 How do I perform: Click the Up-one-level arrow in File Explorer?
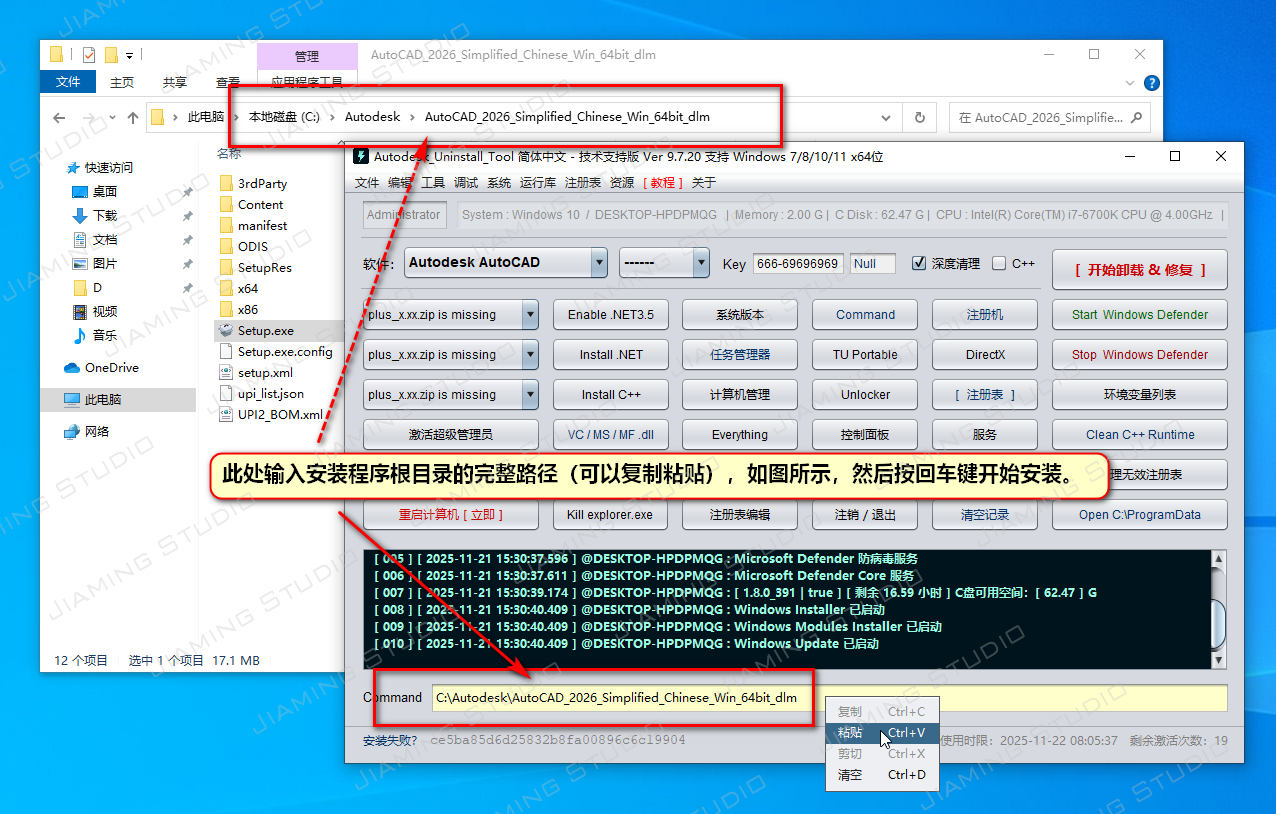click(x=132, y=117)
